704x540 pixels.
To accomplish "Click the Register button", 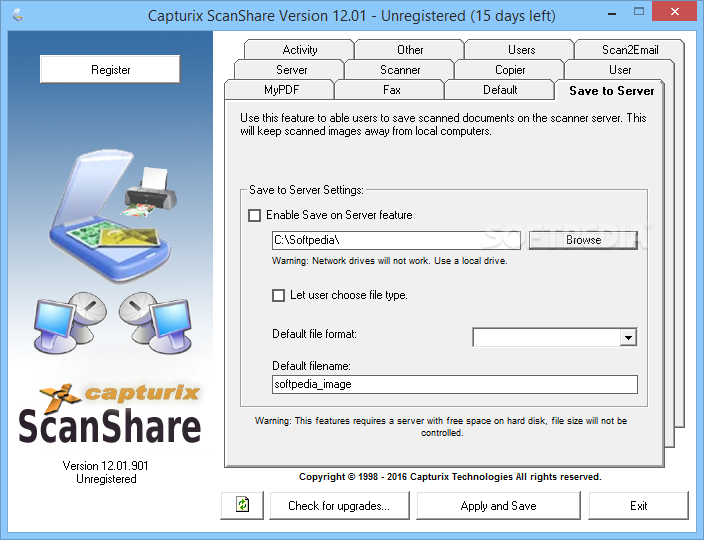I will tap(110, 70).
